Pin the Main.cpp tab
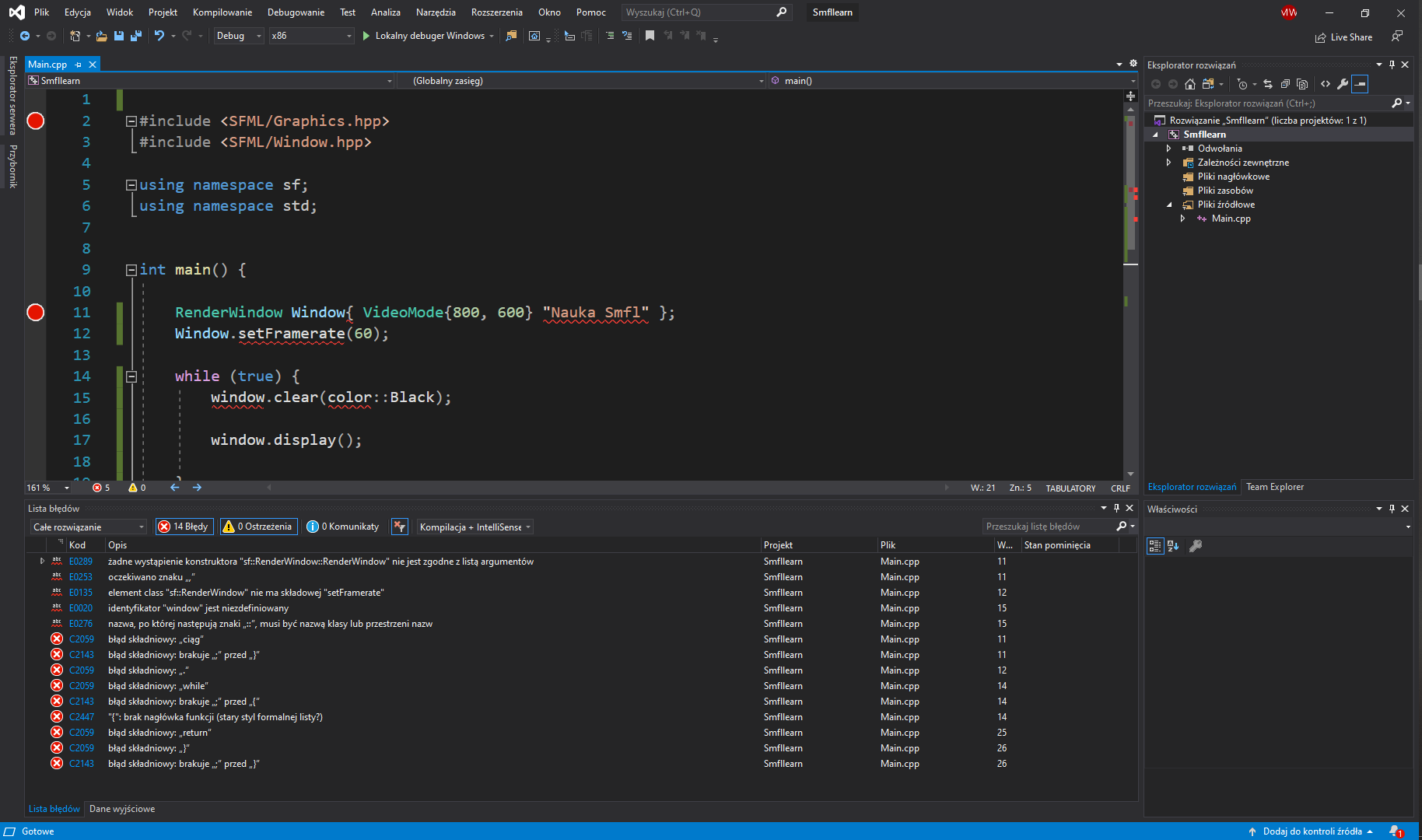The height and width of the screenshot is (840, 1422). pos(79,65)
